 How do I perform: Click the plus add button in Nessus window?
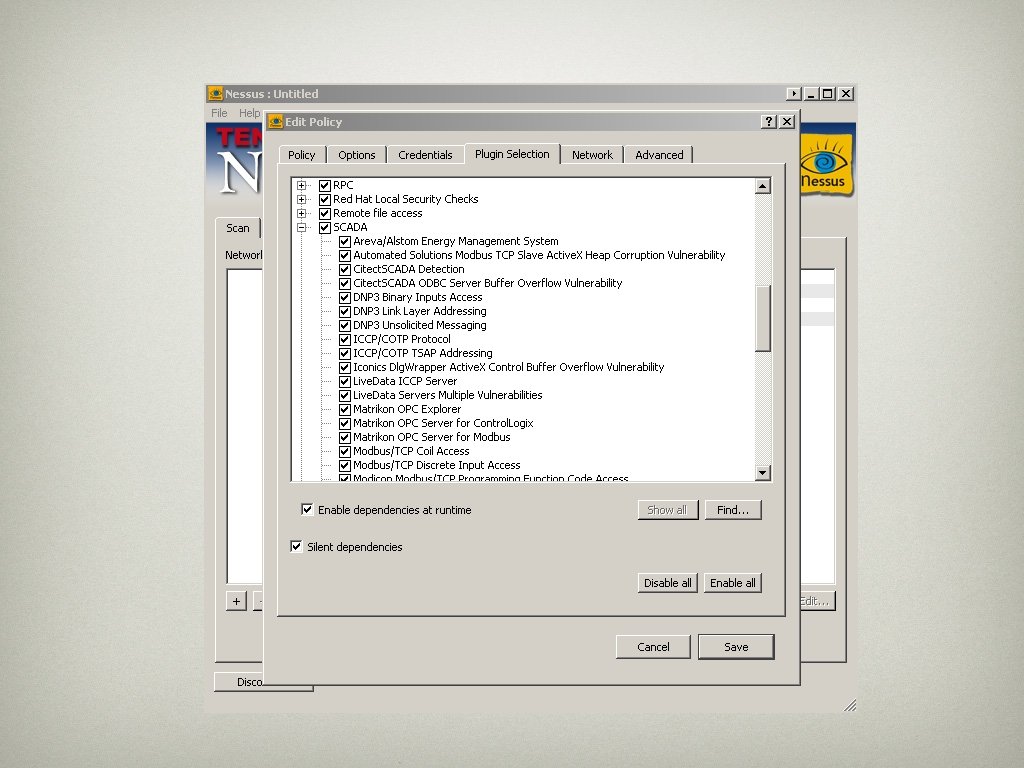(236, 601)
